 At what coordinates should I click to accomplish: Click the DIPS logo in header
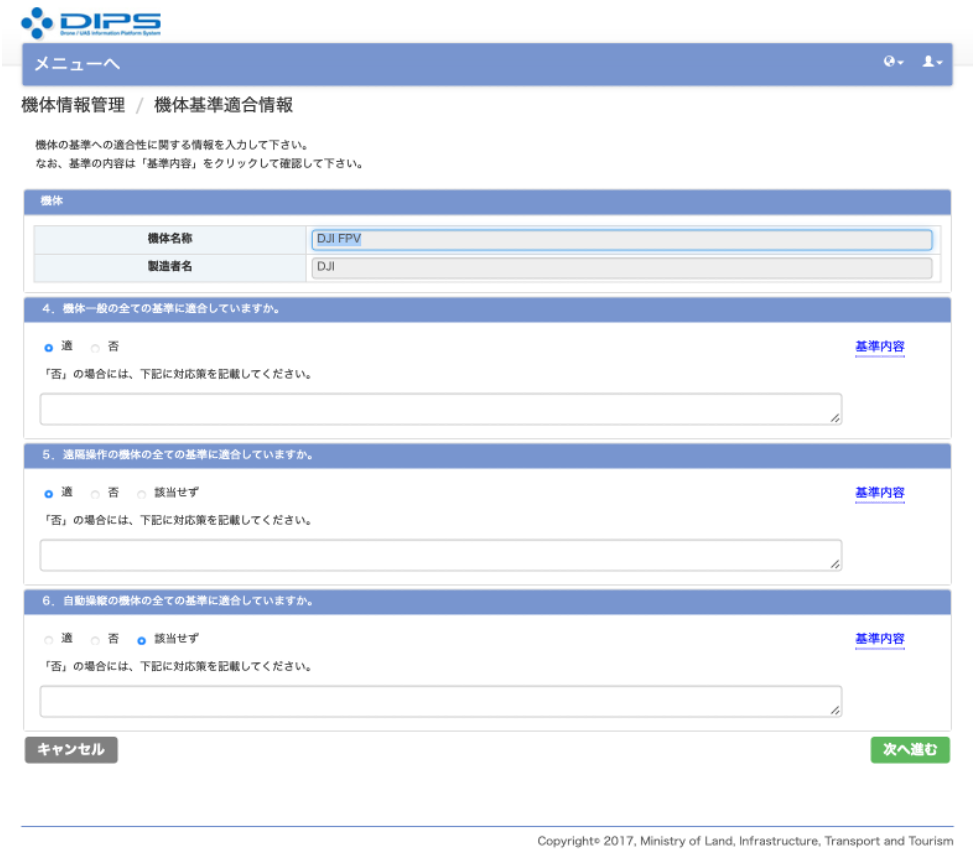pyautogui.click(x=91, y=23)
